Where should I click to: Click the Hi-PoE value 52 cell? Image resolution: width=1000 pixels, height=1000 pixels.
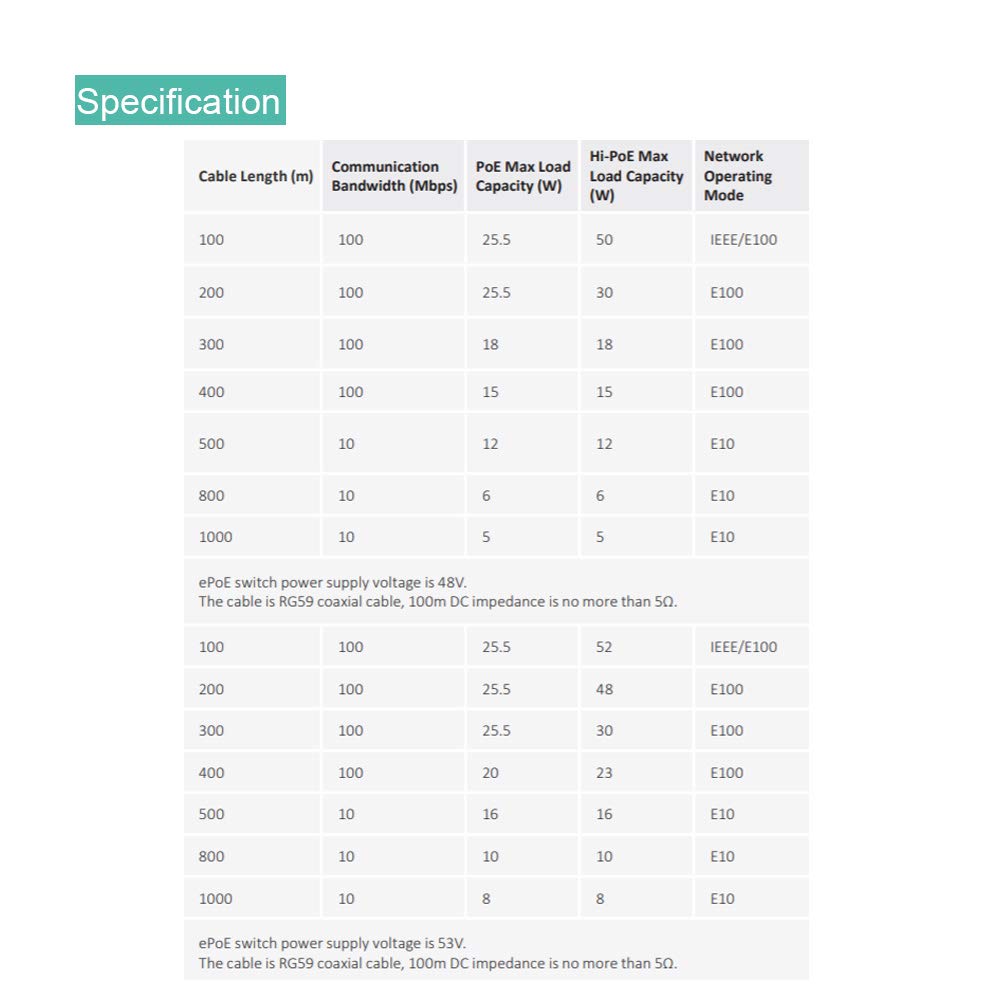pyautogui.click(x=636, y=647)
